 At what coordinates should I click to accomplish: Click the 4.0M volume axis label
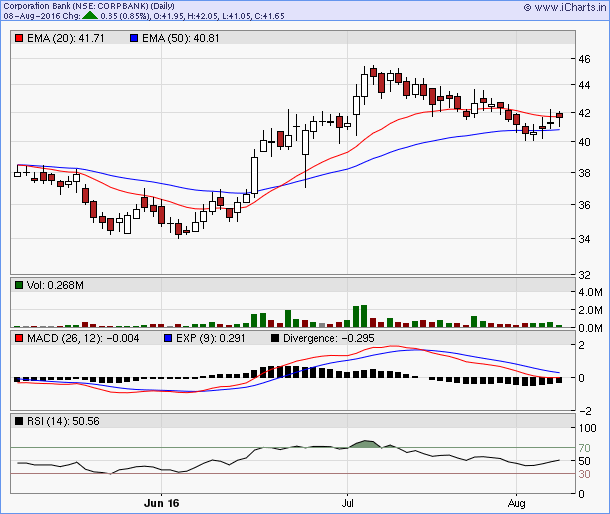point(590,292)
